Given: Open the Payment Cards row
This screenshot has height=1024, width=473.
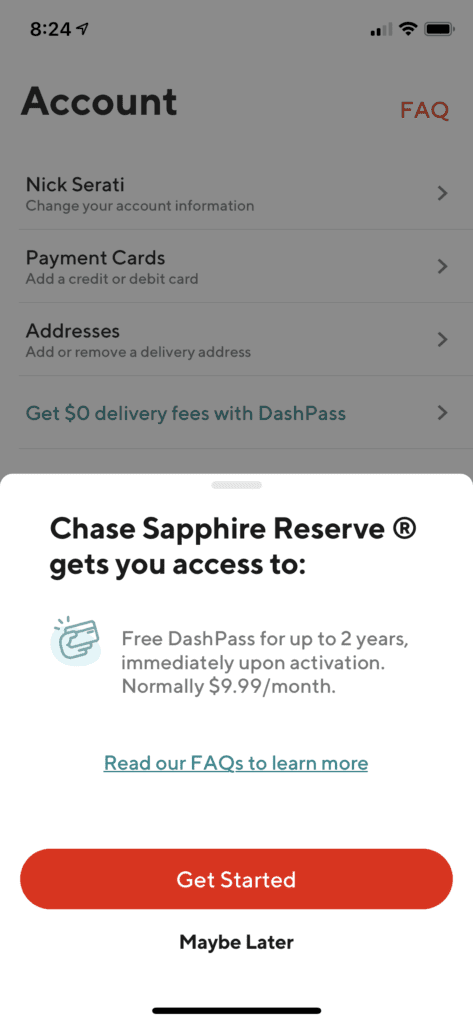Looking at the screenshot, I should (x=236, y=266).
